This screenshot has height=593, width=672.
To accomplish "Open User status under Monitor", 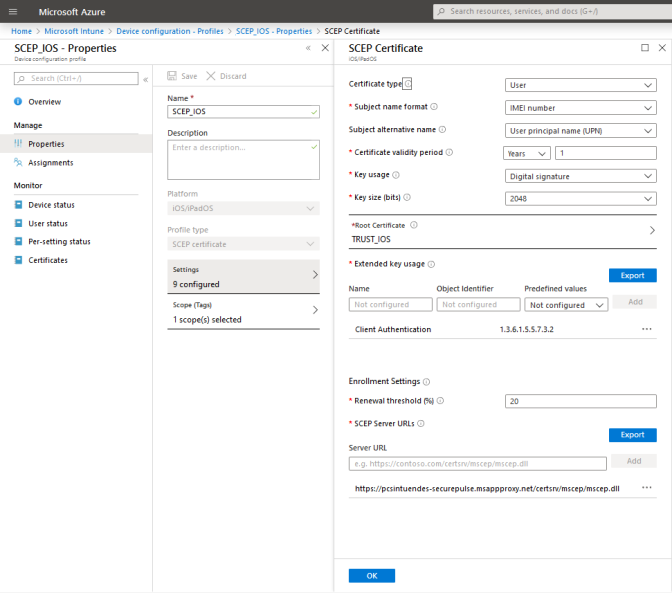I will (48, 223).
